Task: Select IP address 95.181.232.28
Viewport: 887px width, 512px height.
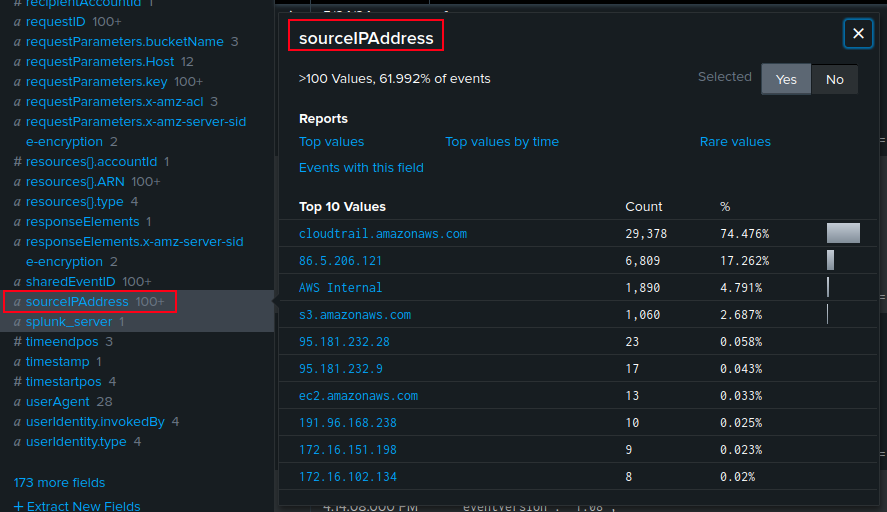Action: click(344, 342)
